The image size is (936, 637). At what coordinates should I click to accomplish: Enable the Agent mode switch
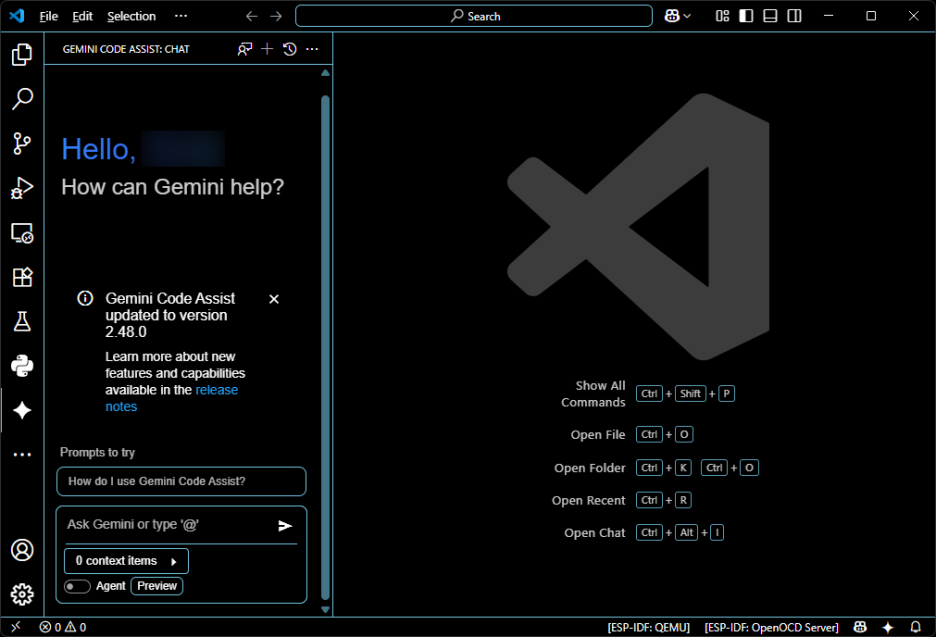(x=77, y=586)
